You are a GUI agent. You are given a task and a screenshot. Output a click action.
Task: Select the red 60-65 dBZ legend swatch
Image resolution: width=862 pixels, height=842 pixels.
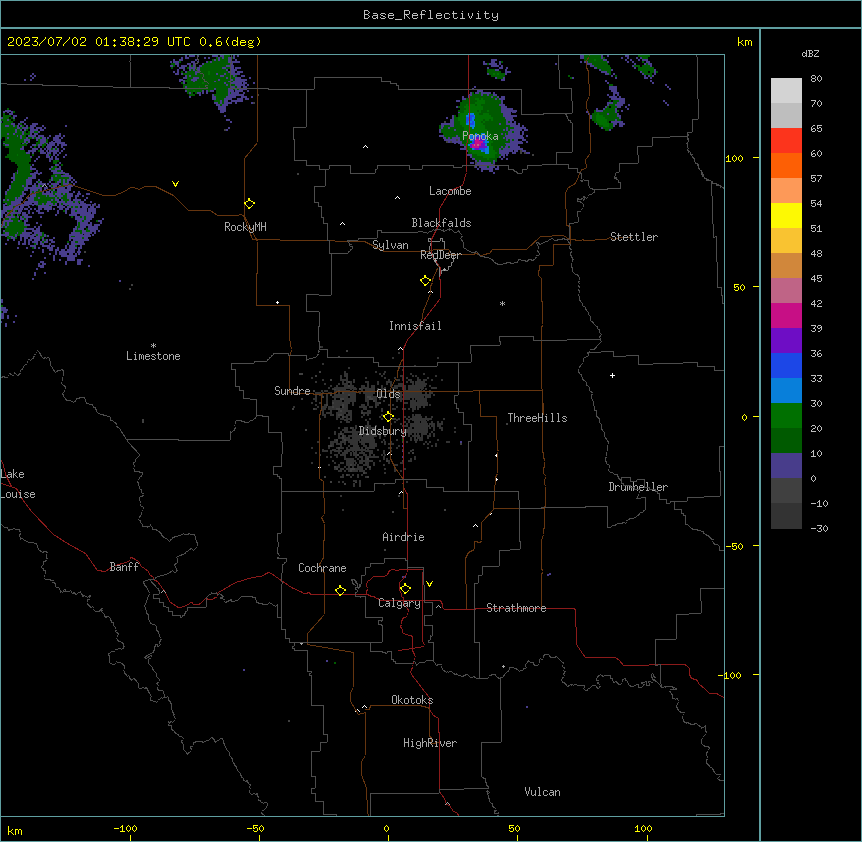[786, 141]
